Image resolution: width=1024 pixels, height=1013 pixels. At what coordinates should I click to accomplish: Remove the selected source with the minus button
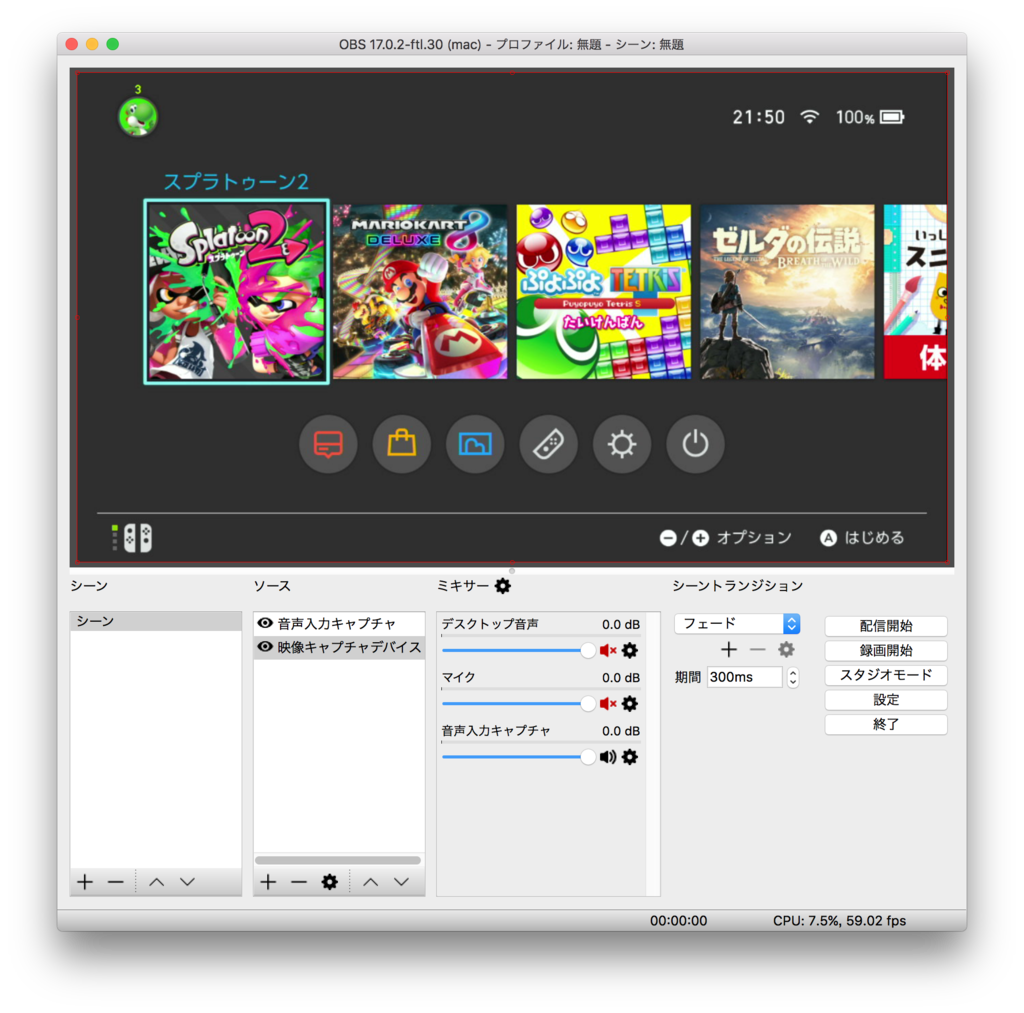tap(299, 882)
